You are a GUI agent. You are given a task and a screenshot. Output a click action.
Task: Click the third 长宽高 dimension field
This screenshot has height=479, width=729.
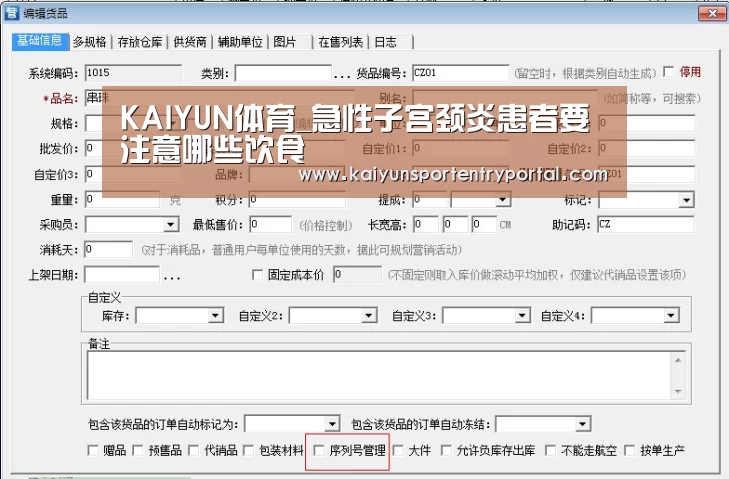coord(484,225)
